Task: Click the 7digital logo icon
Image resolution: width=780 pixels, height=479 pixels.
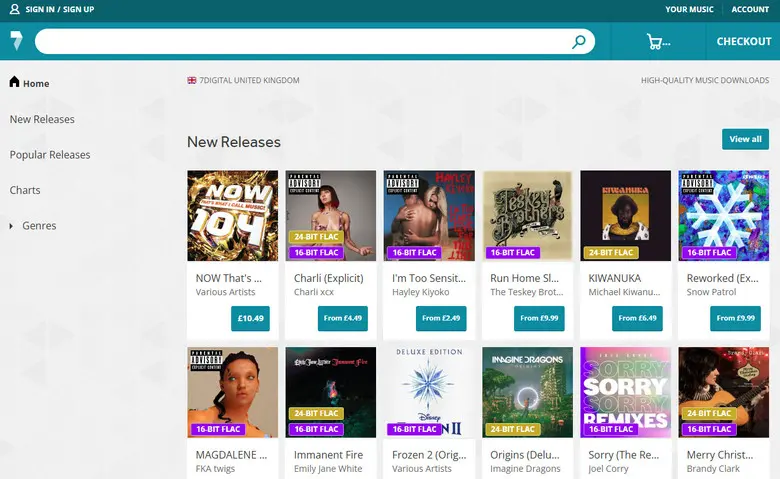Action: coord(15,41)
